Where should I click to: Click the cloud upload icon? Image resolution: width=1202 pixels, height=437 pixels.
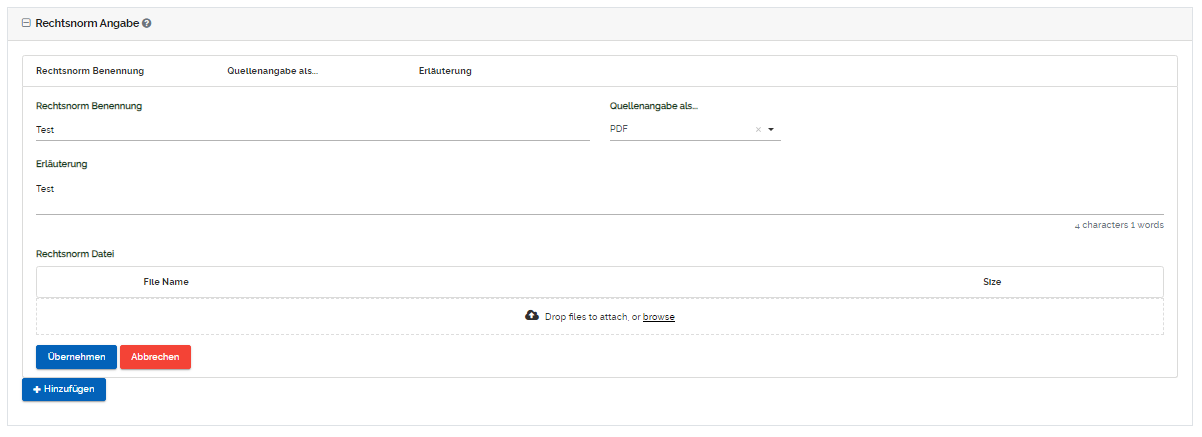(532, 316)
